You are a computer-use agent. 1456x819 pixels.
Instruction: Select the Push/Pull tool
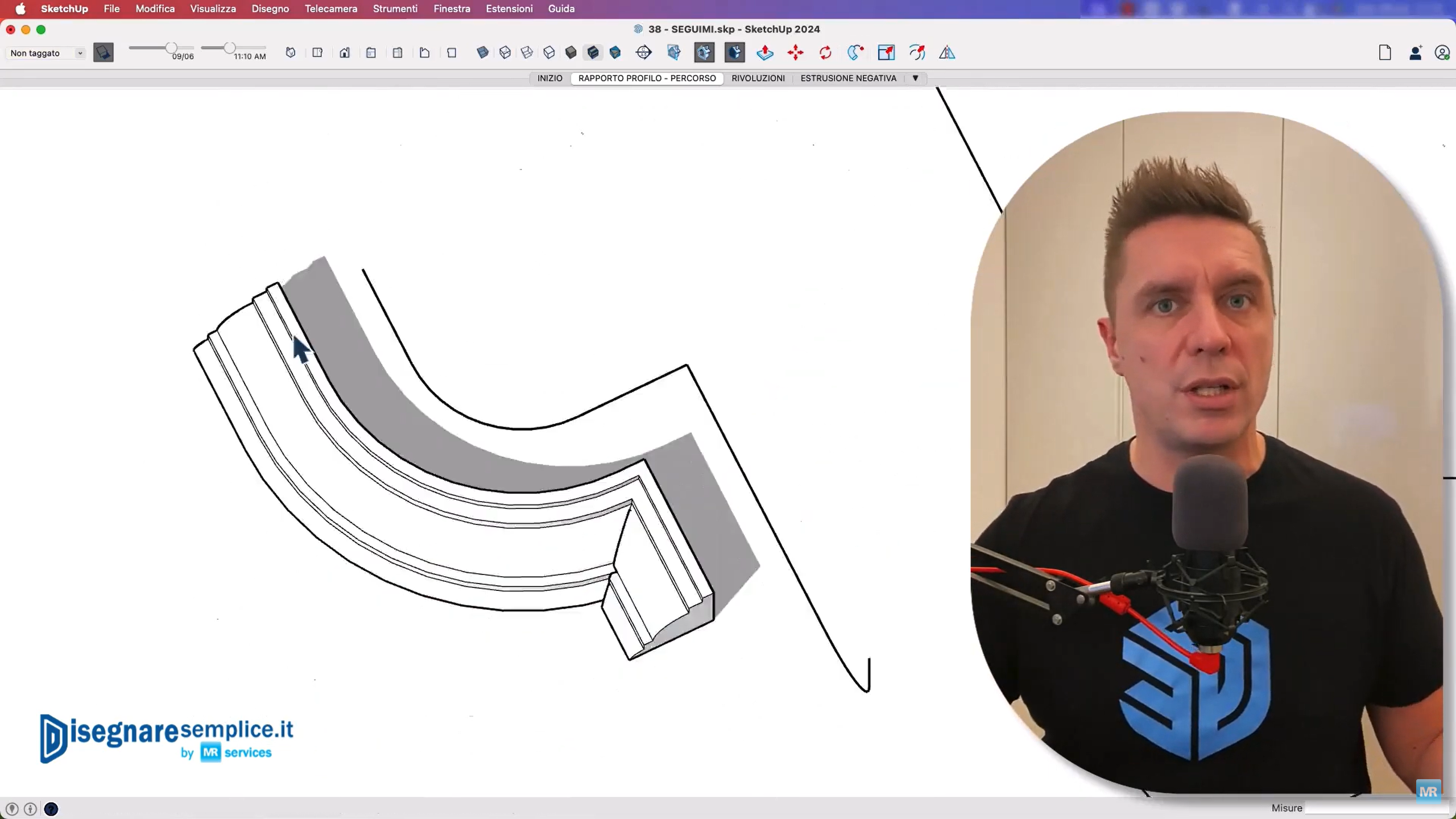point(765,53)
